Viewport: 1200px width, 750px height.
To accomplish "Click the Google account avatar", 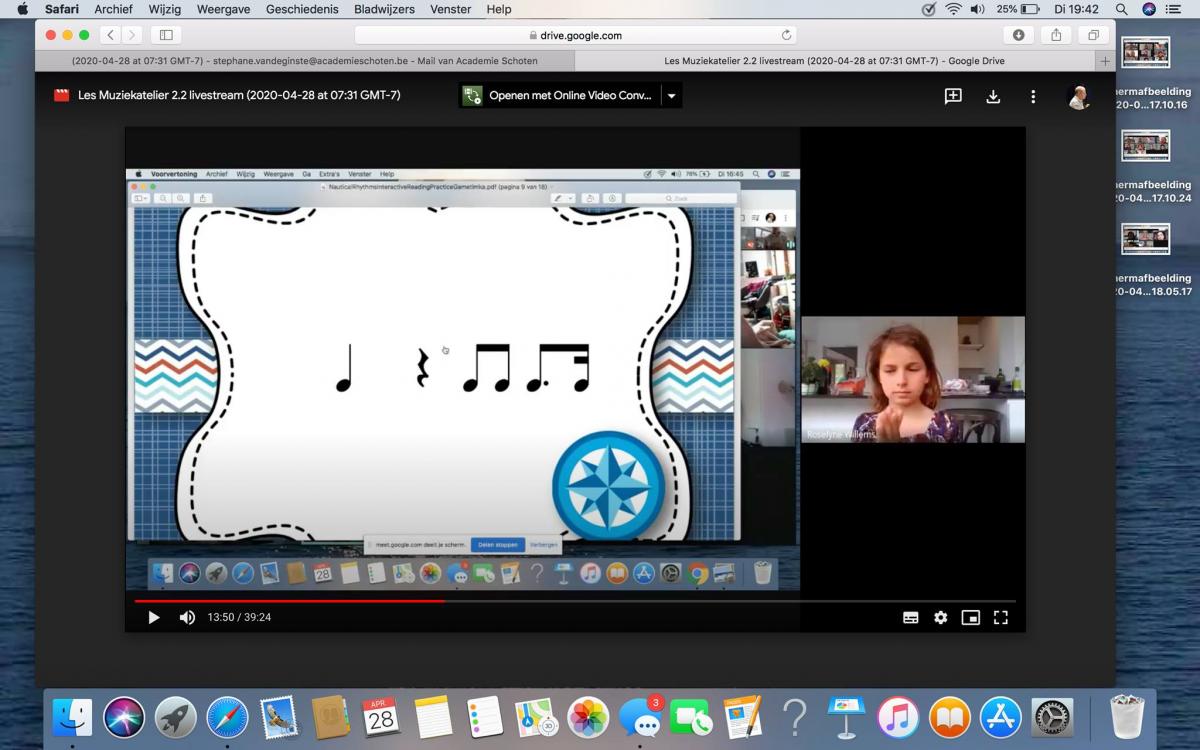I will coord(1078,96).
